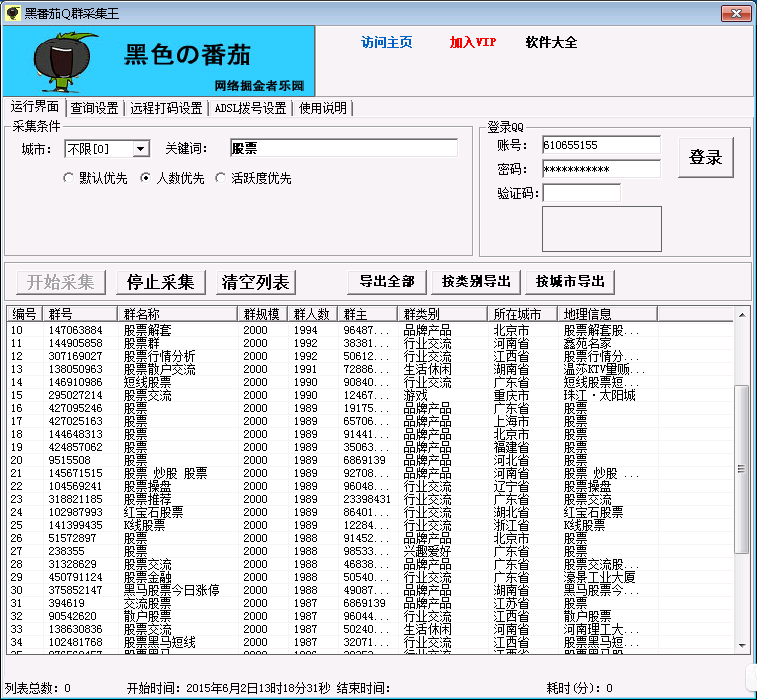Switch to the 查询设置 tab
The height and width of the screenshot is (700, 757).
pyautogui.click(x=95, y=108)
